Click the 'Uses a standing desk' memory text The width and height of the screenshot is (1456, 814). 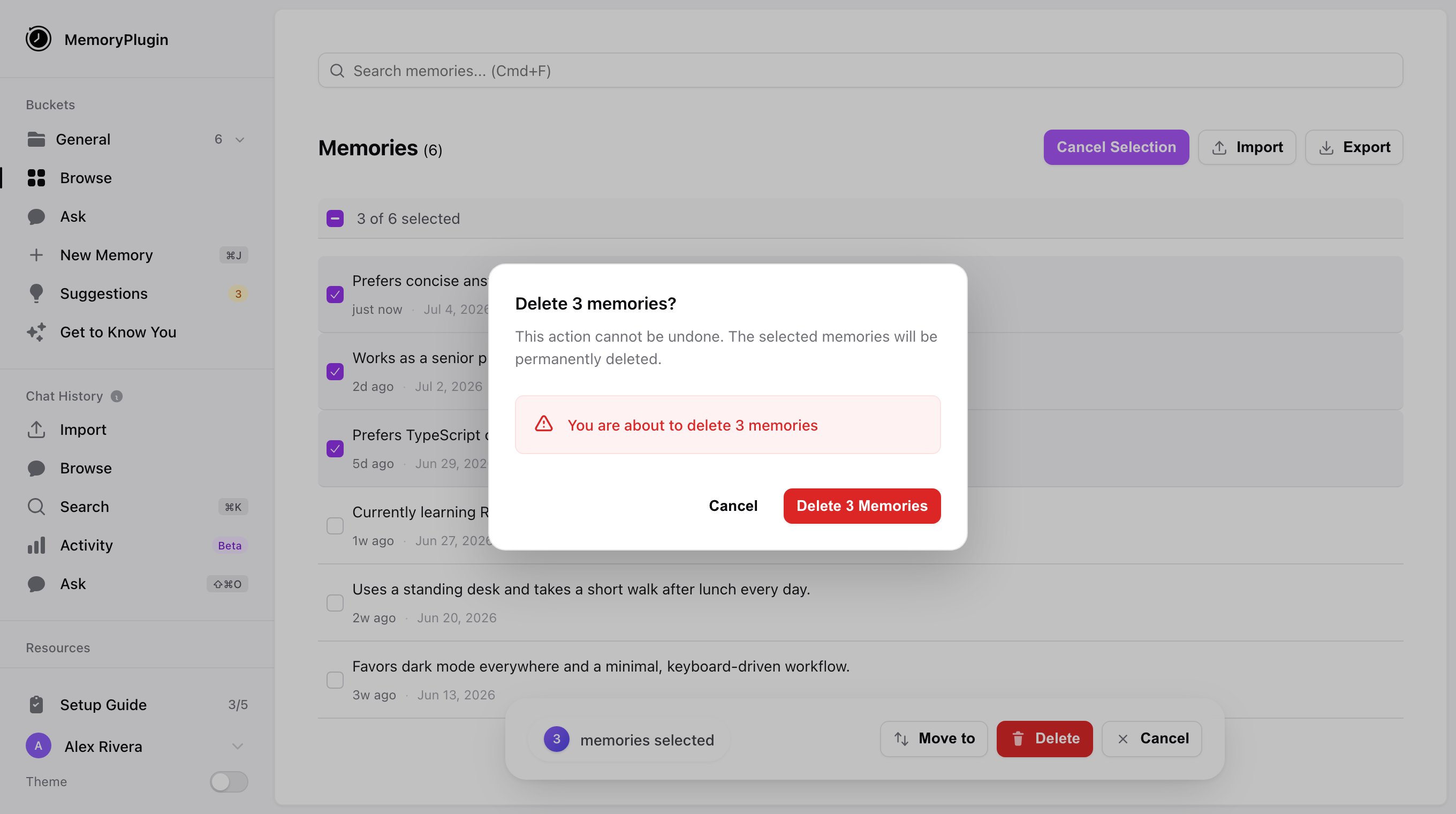(x=581, y=589)
